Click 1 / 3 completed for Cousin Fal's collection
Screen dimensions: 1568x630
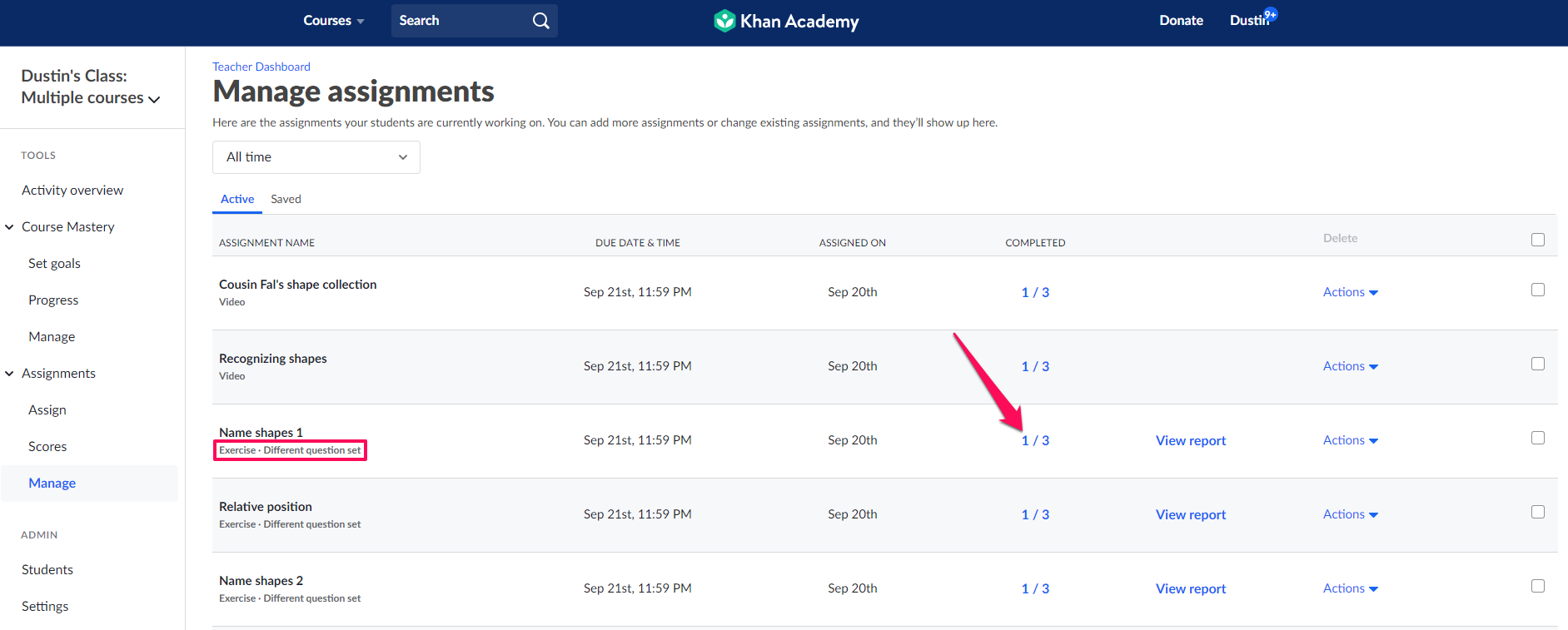[1035, 293]
